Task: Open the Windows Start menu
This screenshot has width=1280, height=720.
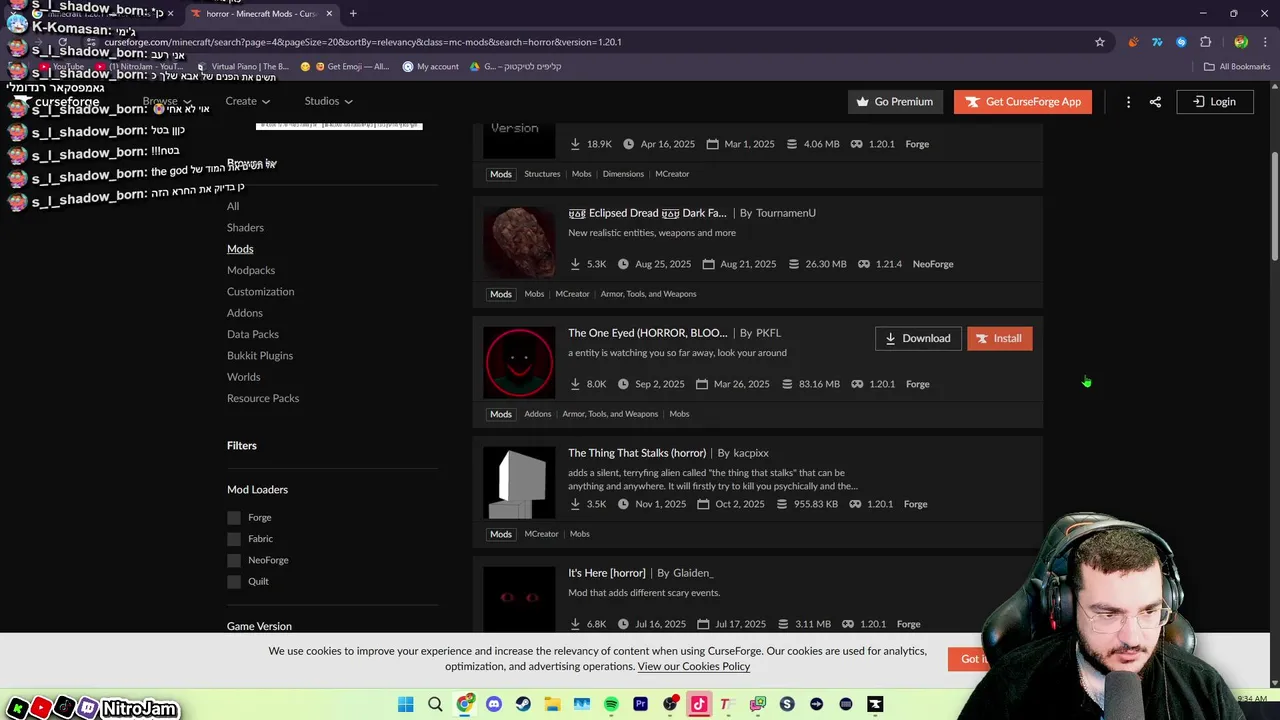Action: (x=405, y=704)
